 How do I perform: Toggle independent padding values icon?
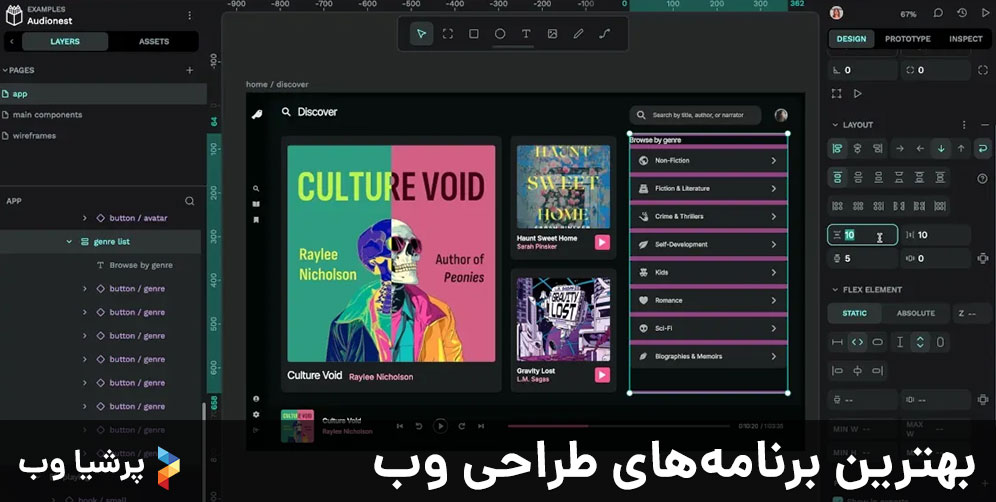pyautogui.click(x=983, y=258)
